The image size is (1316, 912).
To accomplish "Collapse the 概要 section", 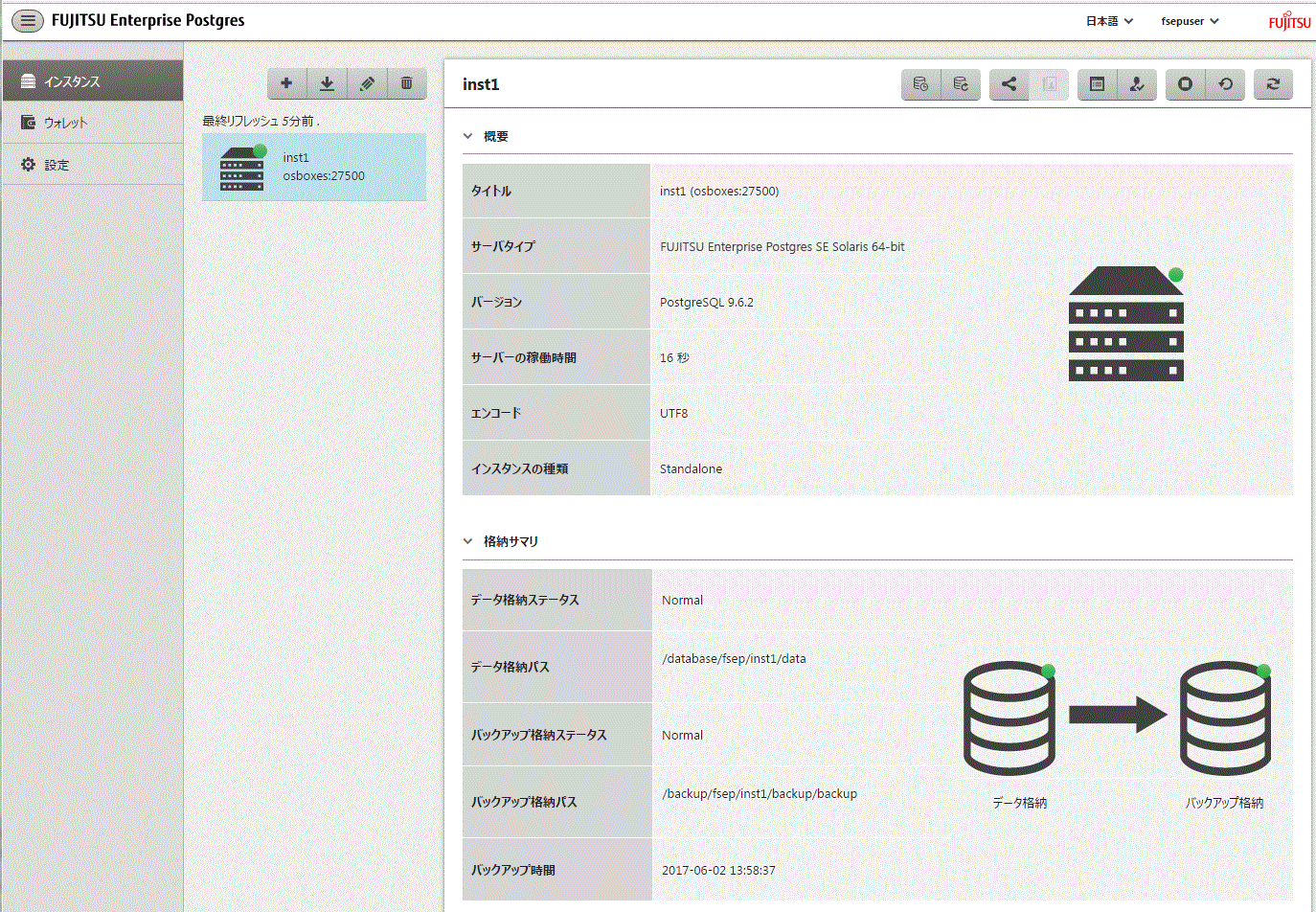I will 467,136.
